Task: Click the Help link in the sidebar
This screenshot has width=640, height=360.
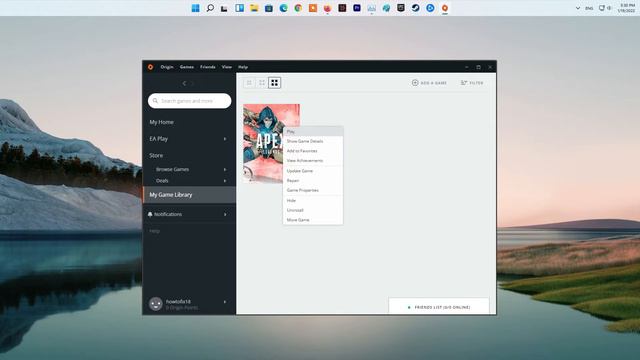Action: [154, 231]
